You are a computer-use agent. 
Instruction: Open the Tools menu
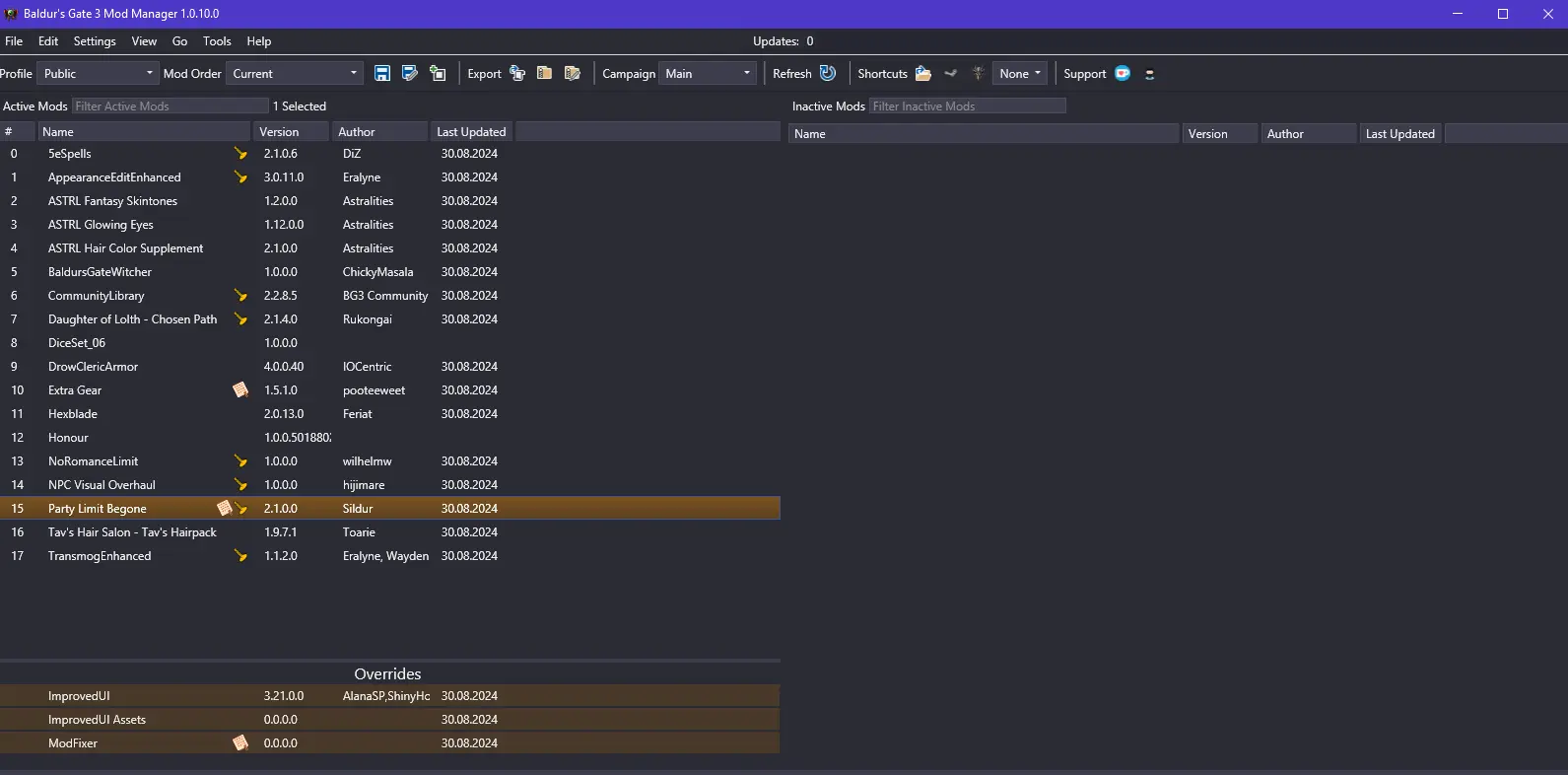point(217,41)
